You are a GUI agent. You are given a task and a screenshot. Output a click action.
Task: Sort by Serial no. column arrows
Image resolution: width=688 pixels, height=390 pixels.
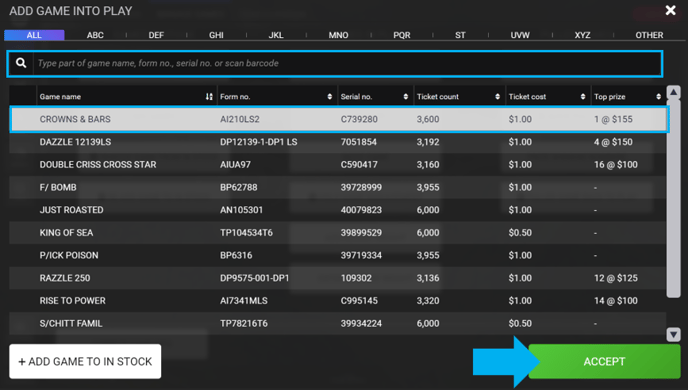click(x=405, y=97)
